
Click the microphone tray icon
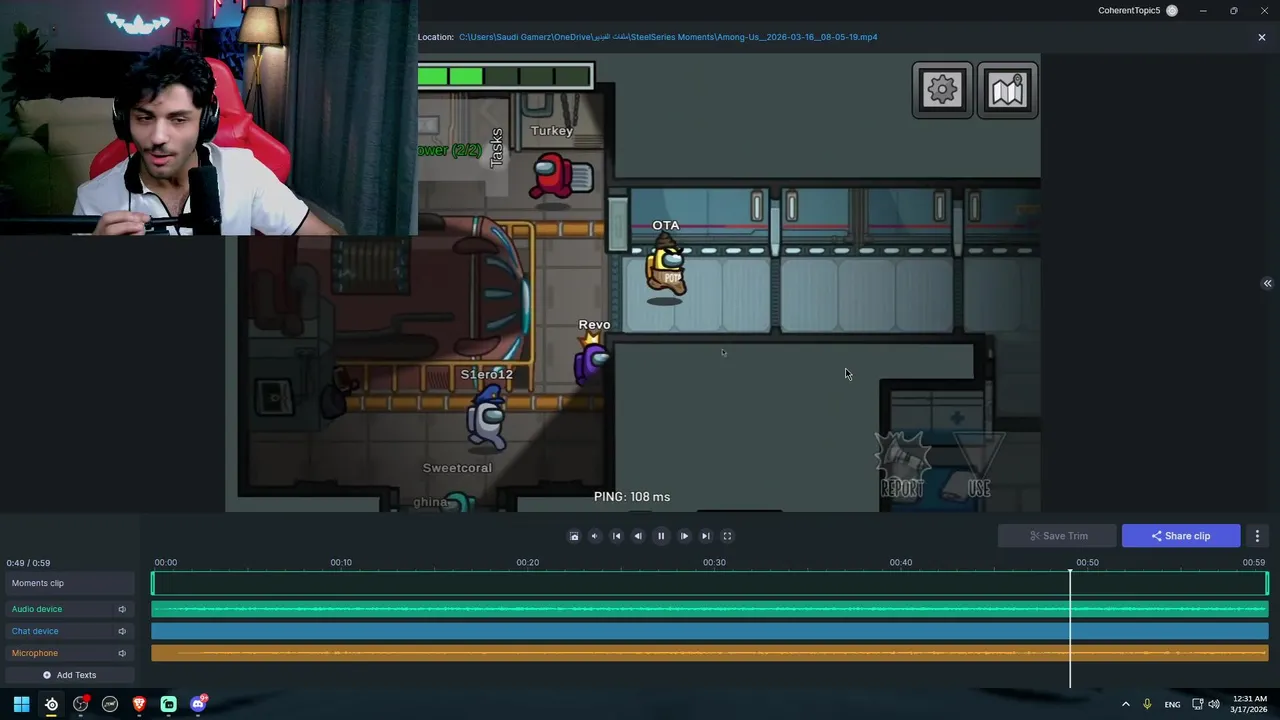(x=1147, y=704)
